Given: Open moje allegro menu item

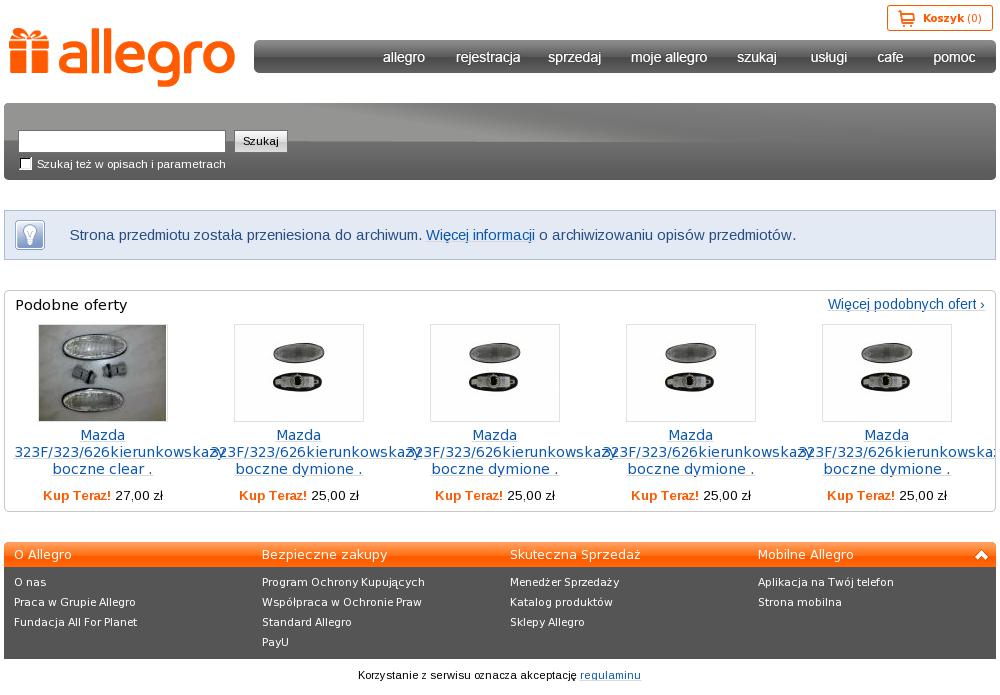Looking at the screenshot, I should 669,57.
